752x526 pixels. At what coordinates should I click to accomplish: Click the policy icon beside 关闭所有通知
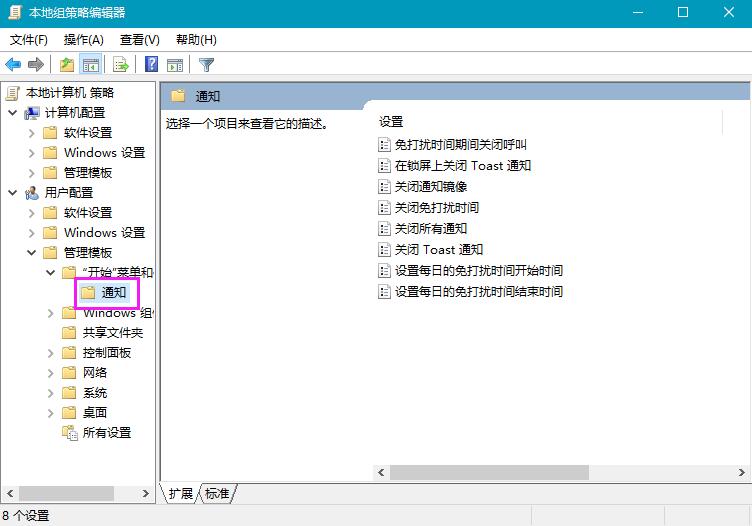384,229
